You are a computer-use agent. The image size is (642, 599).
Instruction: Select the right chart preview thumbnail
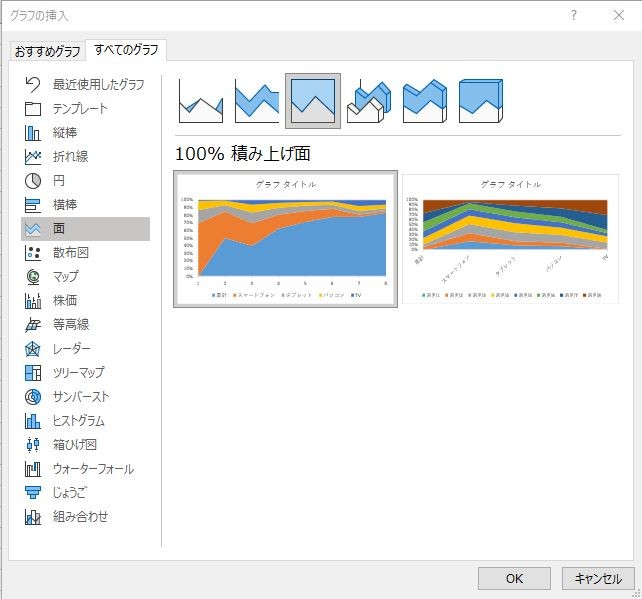pos(510,239)
